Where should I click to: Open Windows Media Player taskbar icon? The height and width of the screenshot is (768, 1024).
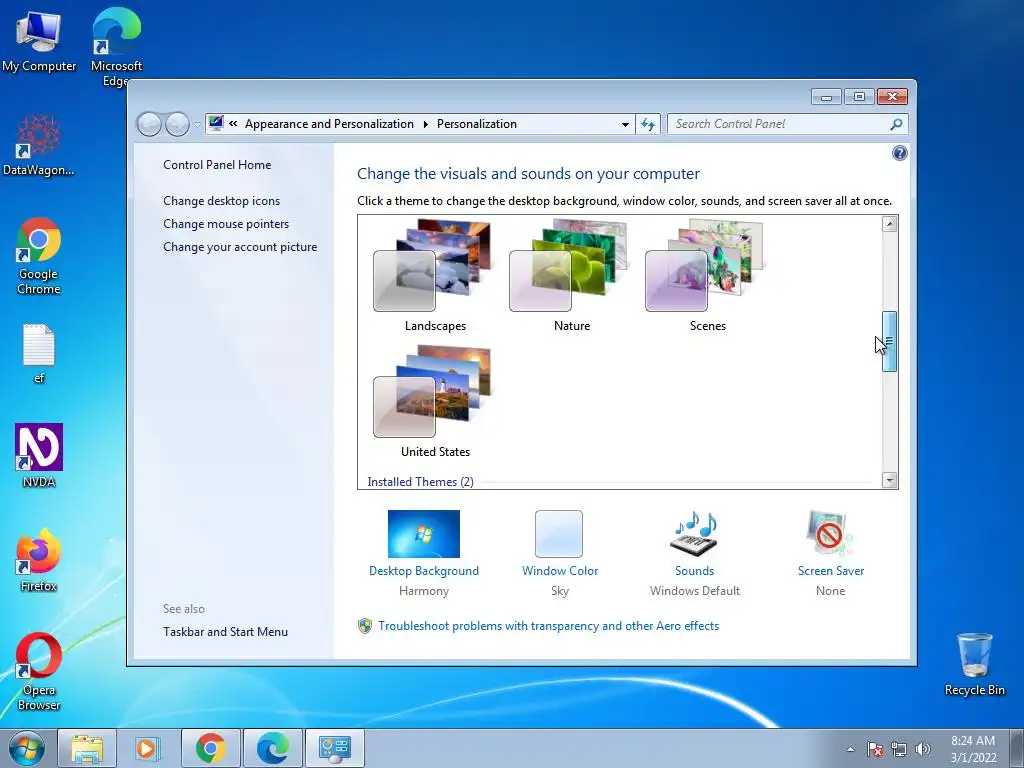tap(147, 748)
